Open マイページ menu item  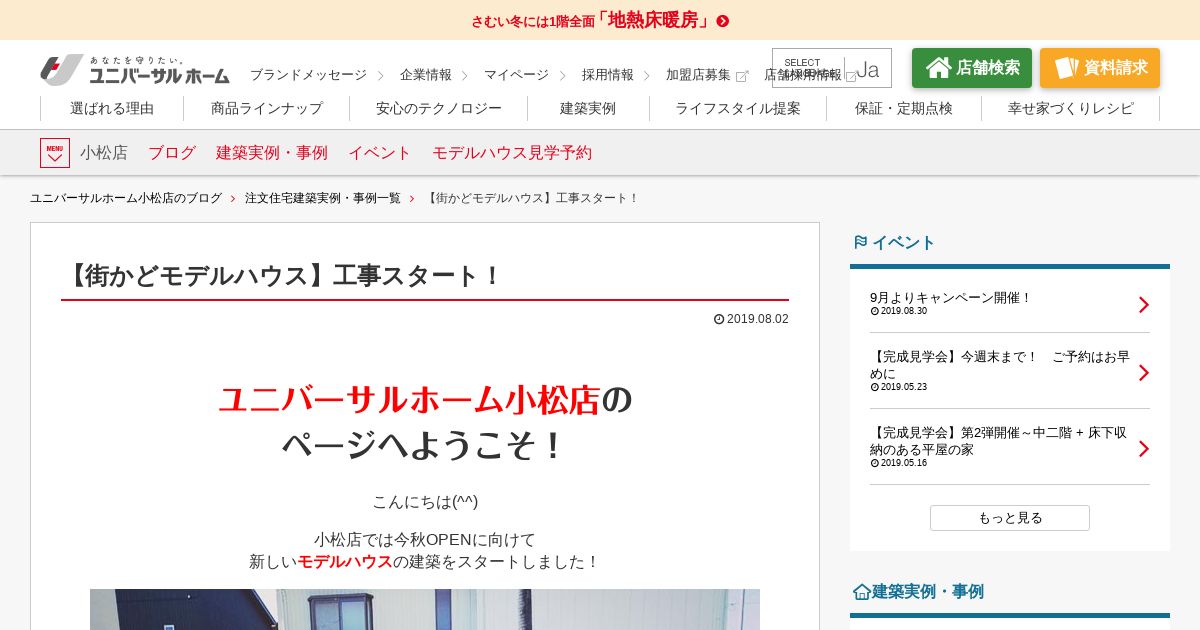pos(516,75)
